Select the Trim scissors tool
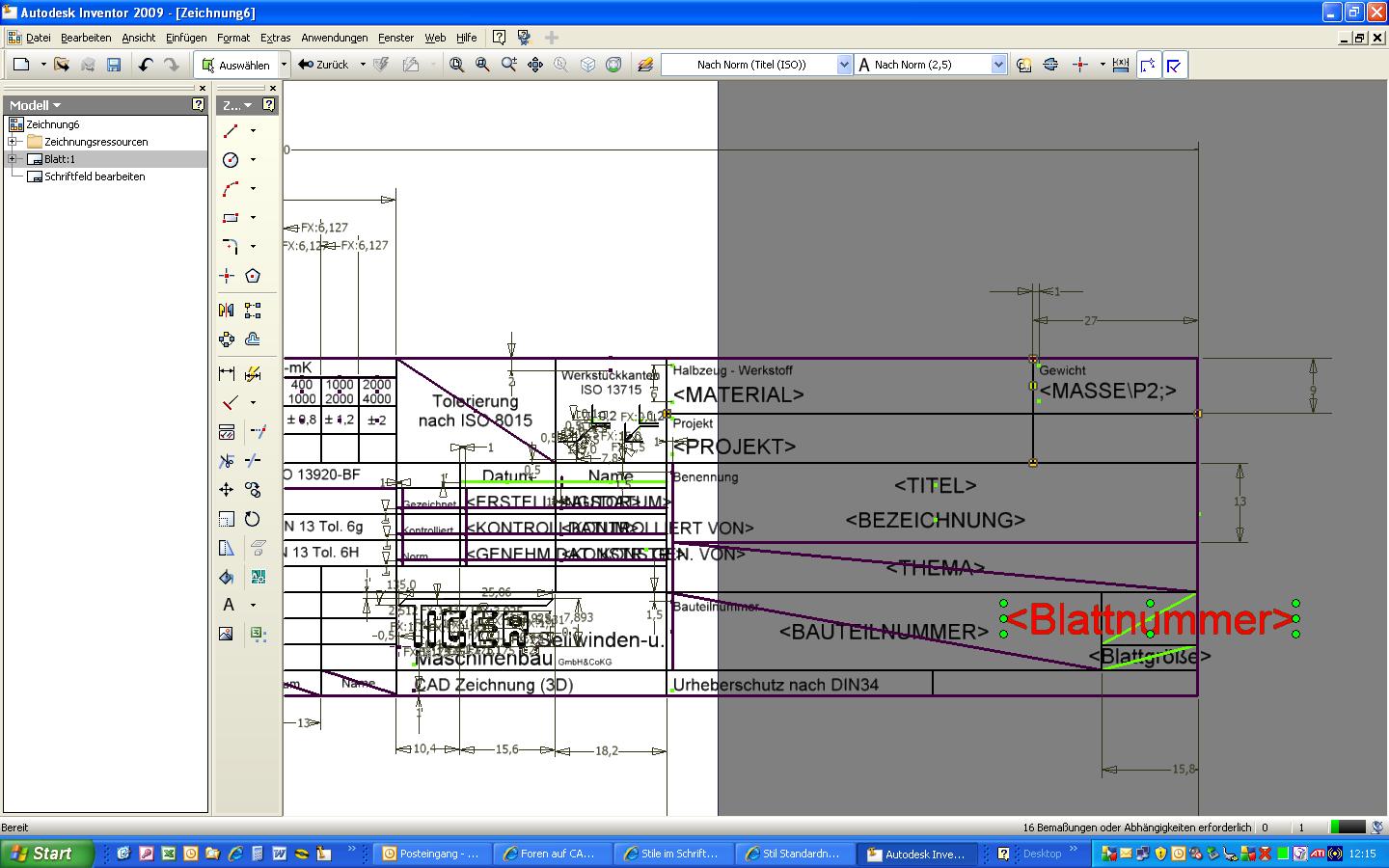Screen dimensions: 1389x868 click(227, 461)
